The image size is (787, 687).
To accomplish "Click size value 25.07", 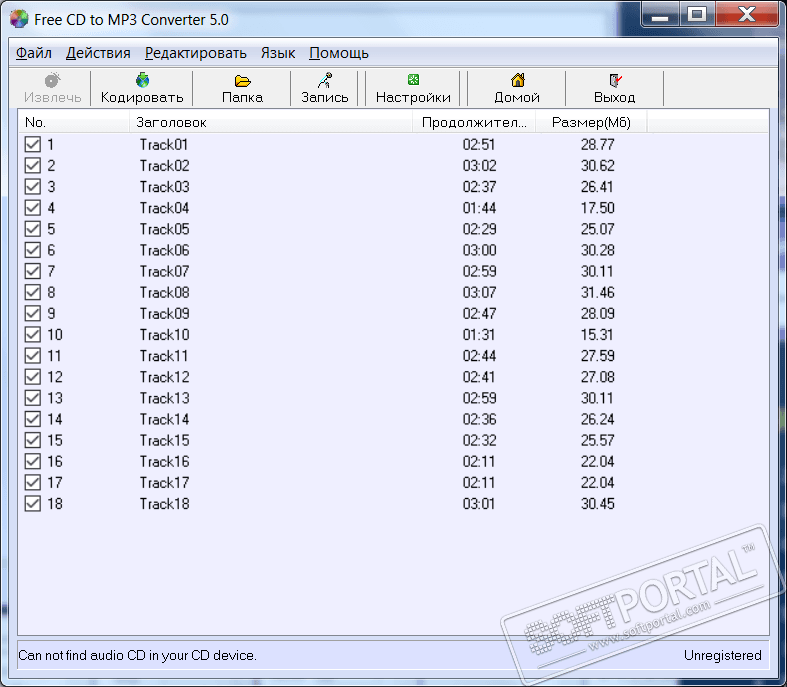I will tap(598, 229).
